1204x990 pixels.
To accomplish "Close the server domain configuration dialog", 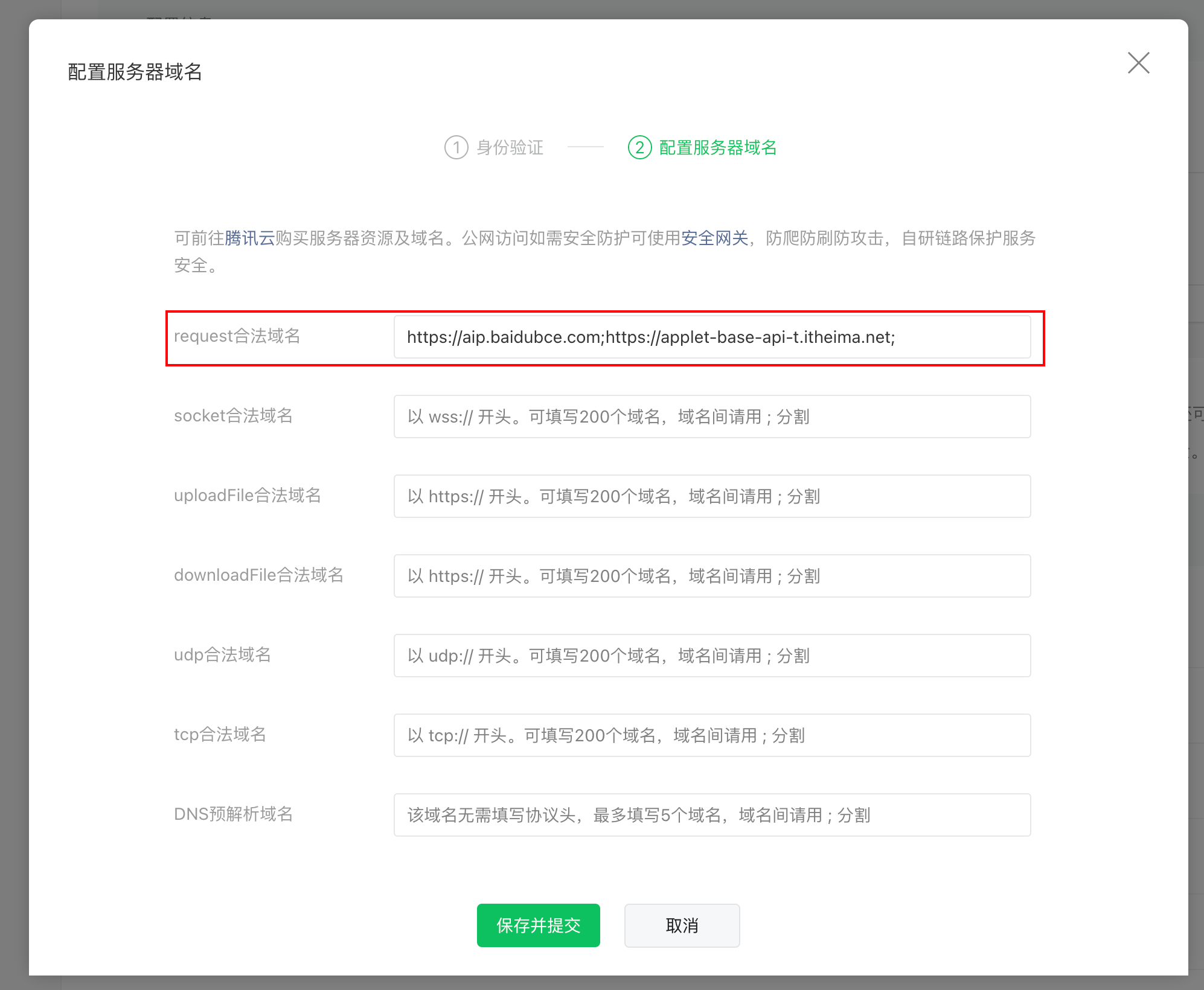I will coord(1138,63).
